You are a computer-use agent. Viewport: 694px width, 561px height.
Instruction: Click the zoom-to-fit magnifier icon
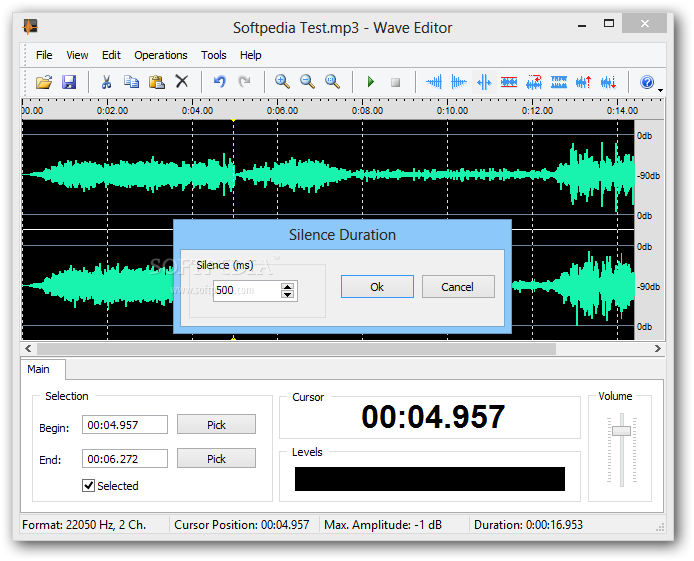332,82
